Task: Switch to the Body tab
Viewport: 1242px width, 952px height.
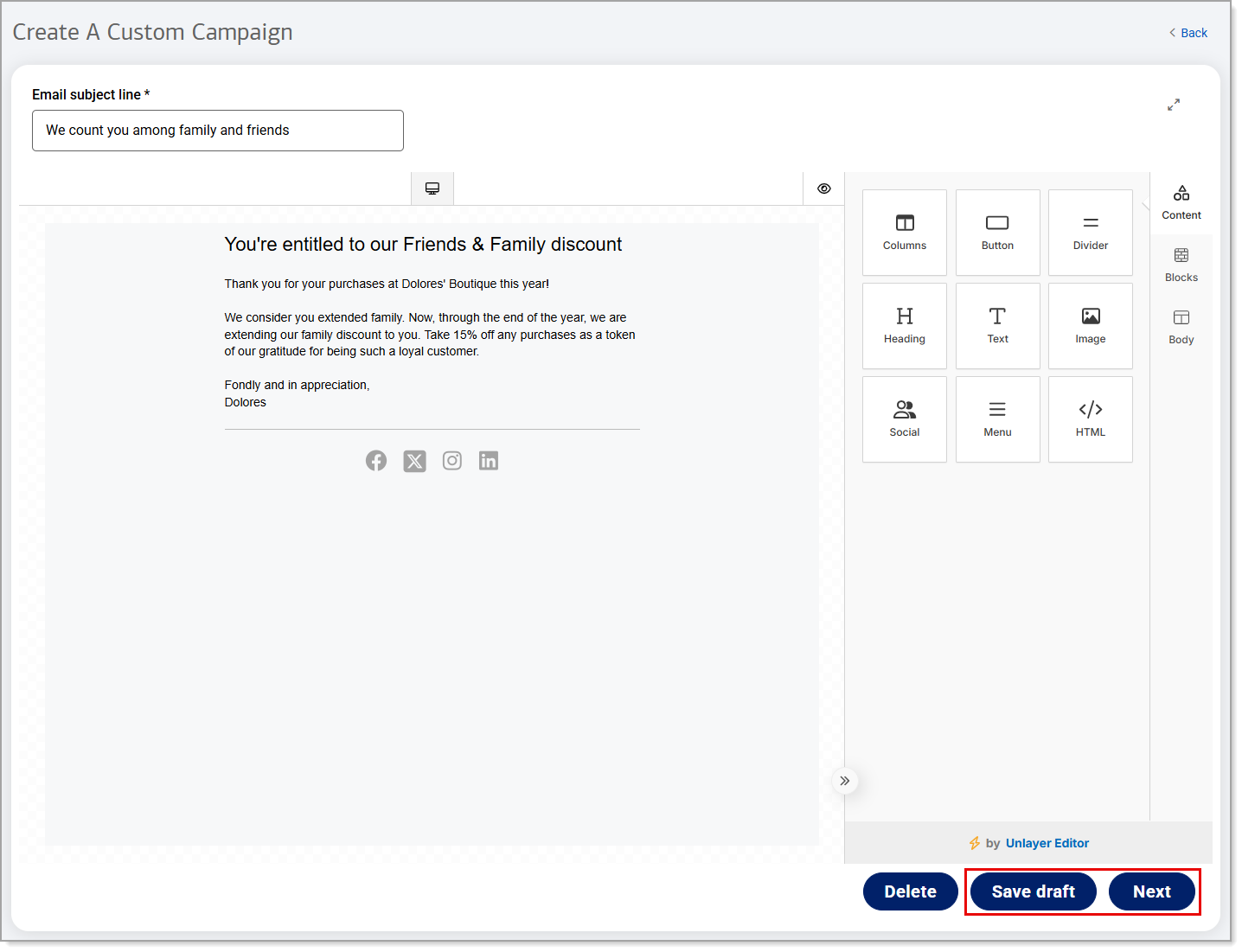Action: (x=1181, y=327)
